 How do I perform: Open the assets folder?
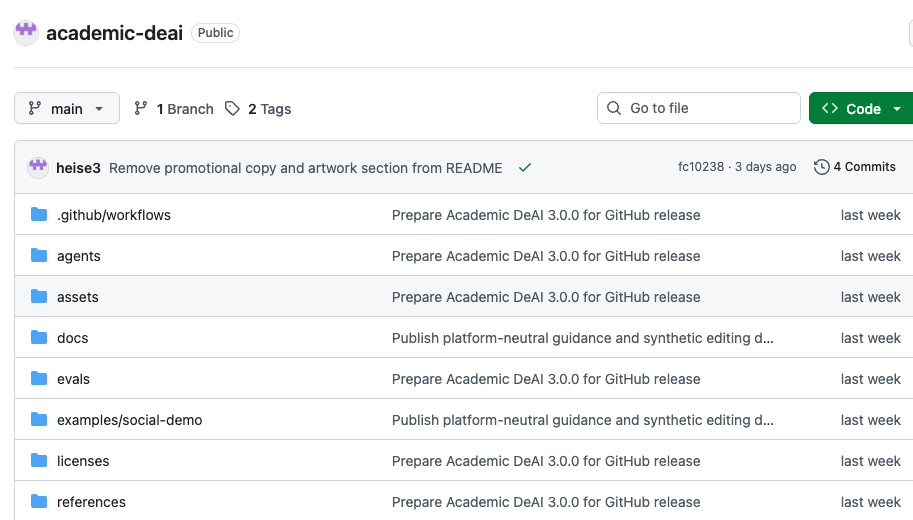coord(78,297)
